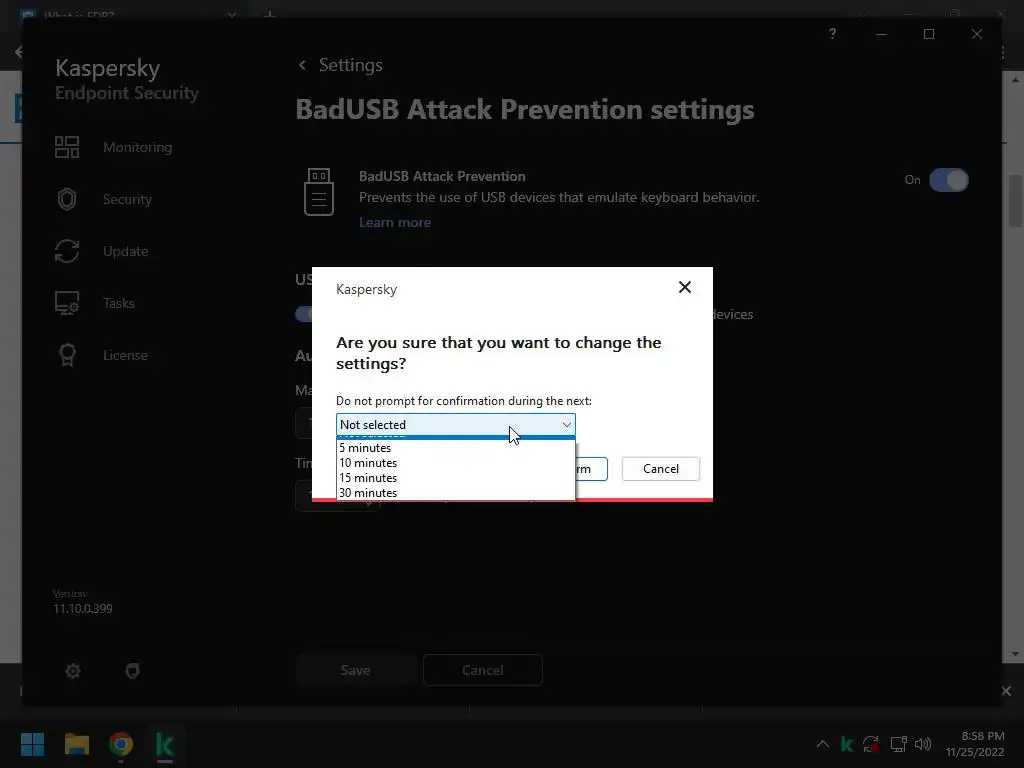Image resolution: width=1024 pixels, height=768 pixels.
Task: Show hidden system tray icons
Action: [x=823, y=744]
